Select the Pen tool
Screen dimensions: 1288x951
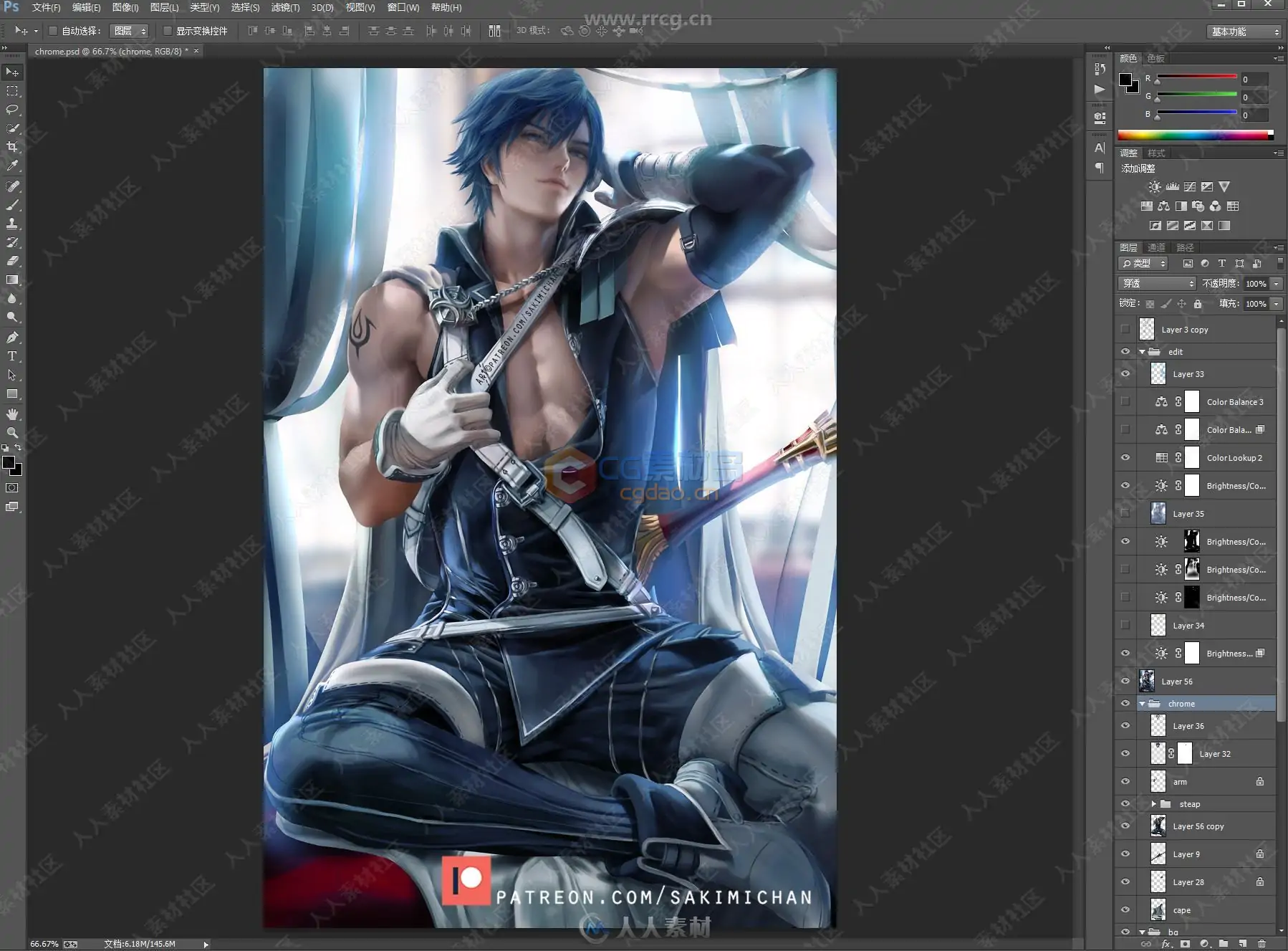click(x=12, y=338)
